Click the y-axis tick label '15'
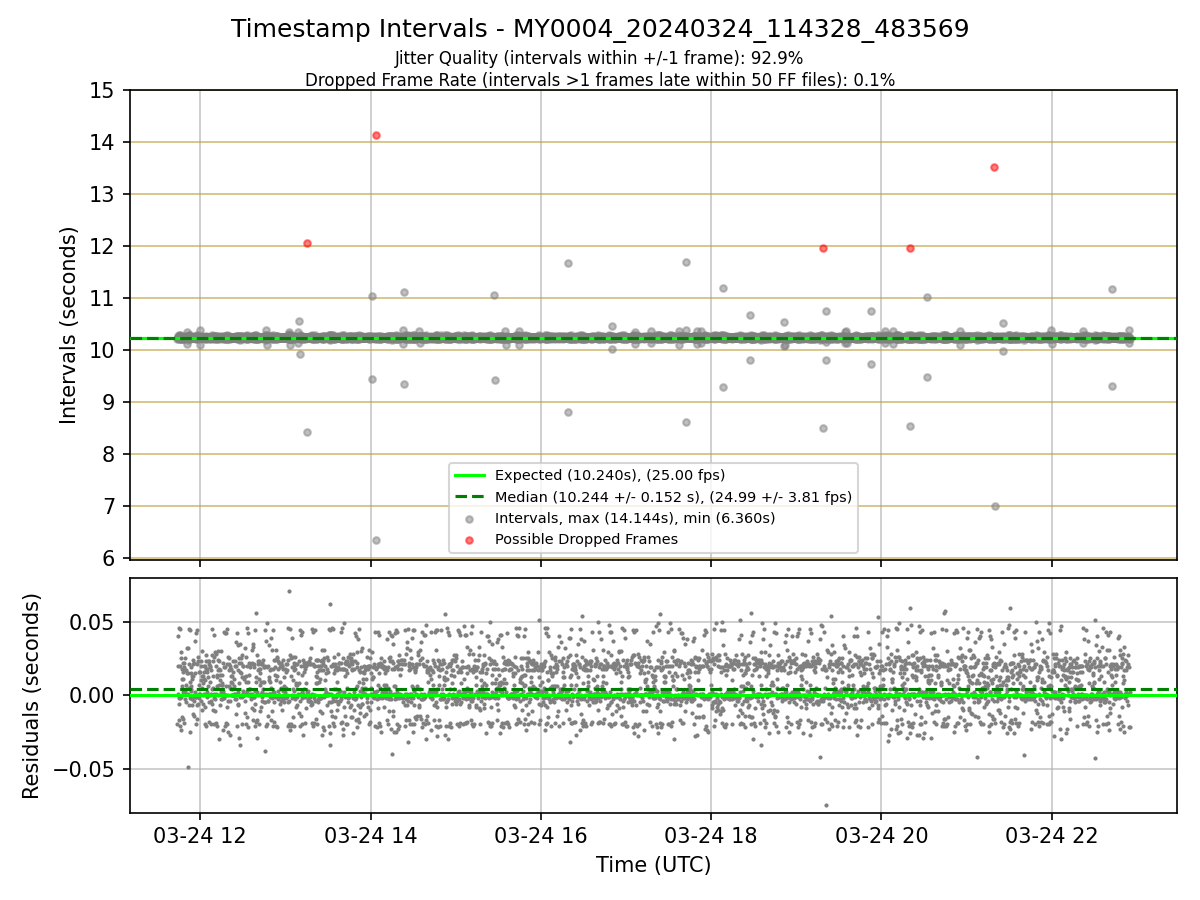 (x=103, y=91)
